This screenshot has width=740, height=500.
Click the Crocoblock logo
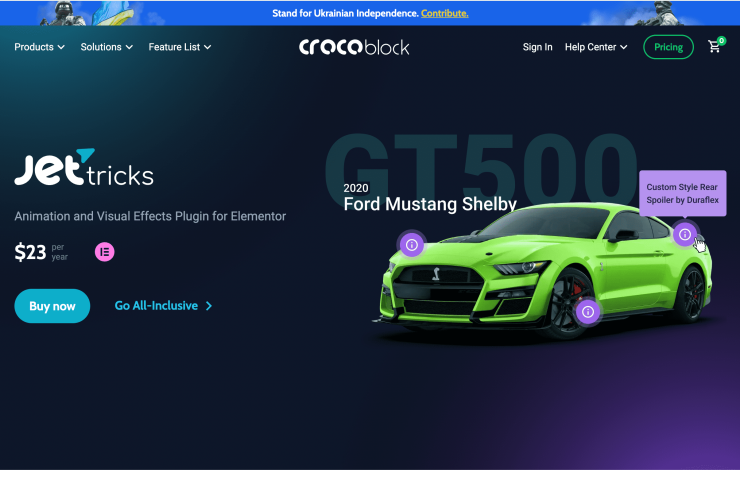tap(354, 47)
